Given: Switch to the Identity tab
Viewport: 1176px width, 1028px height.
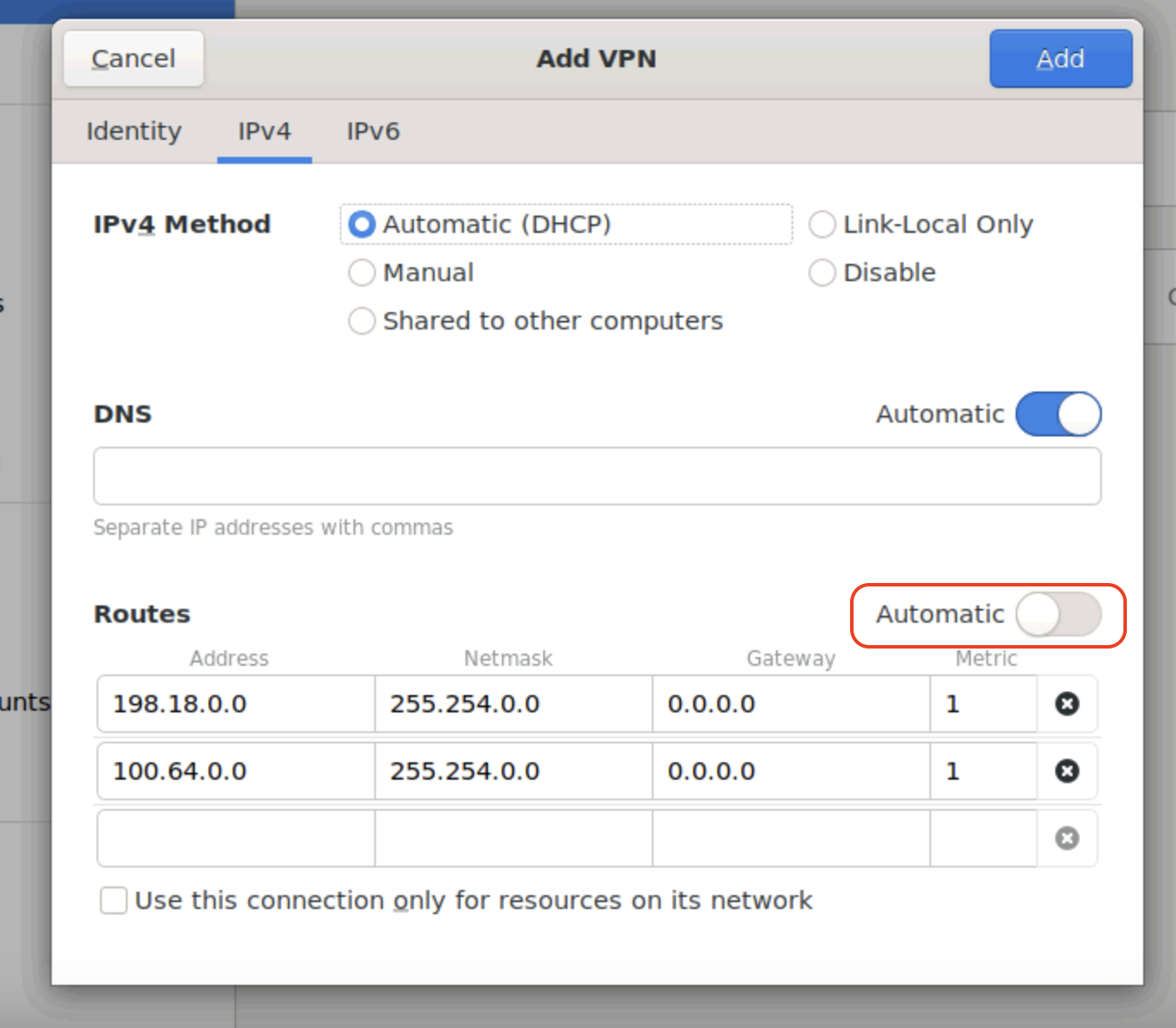Looking at the screenshot, I should coord(134,131).
